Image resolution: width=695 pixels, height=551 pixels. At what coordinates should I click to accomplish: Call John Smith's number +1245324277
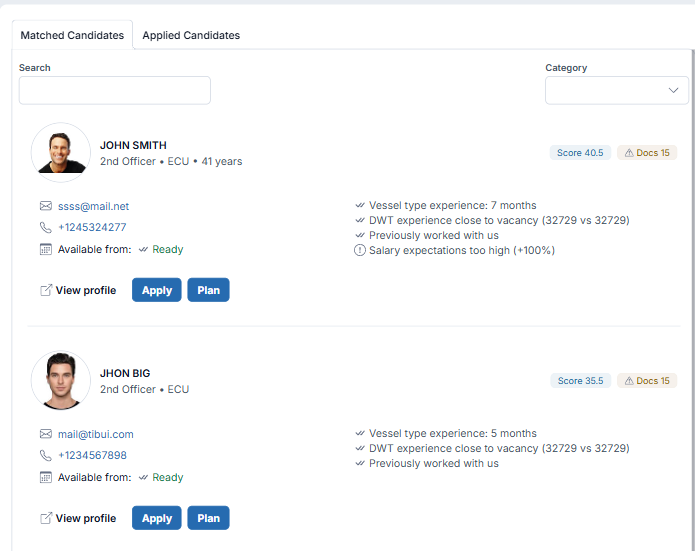pyautogui.click(x=92, y=227)
